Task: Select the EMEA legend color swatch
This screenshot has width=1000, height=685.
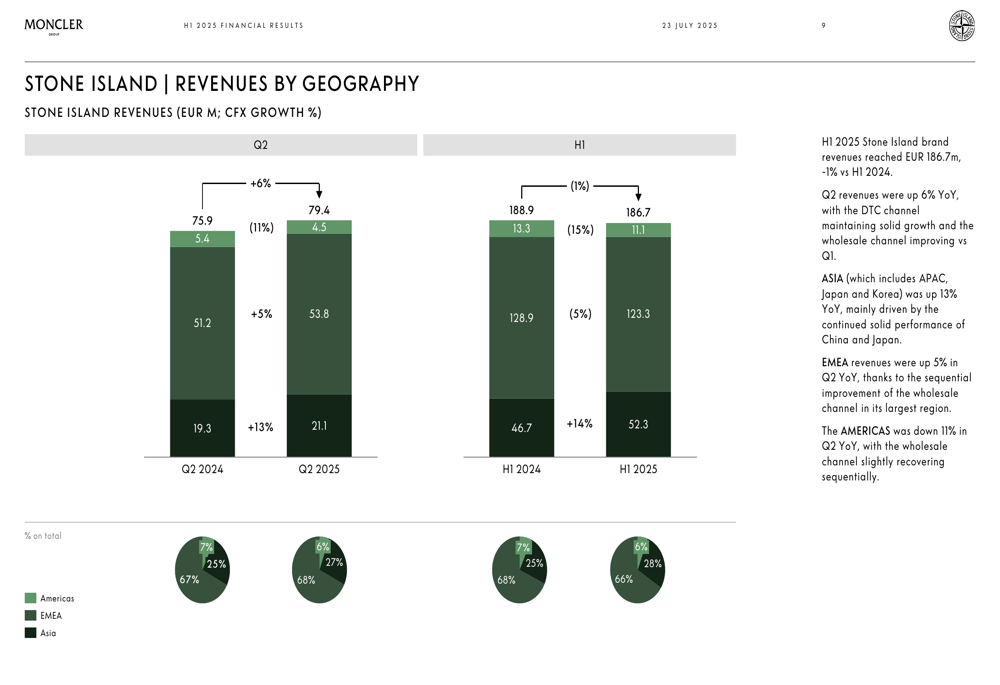Action: click(x=30, y=615)
